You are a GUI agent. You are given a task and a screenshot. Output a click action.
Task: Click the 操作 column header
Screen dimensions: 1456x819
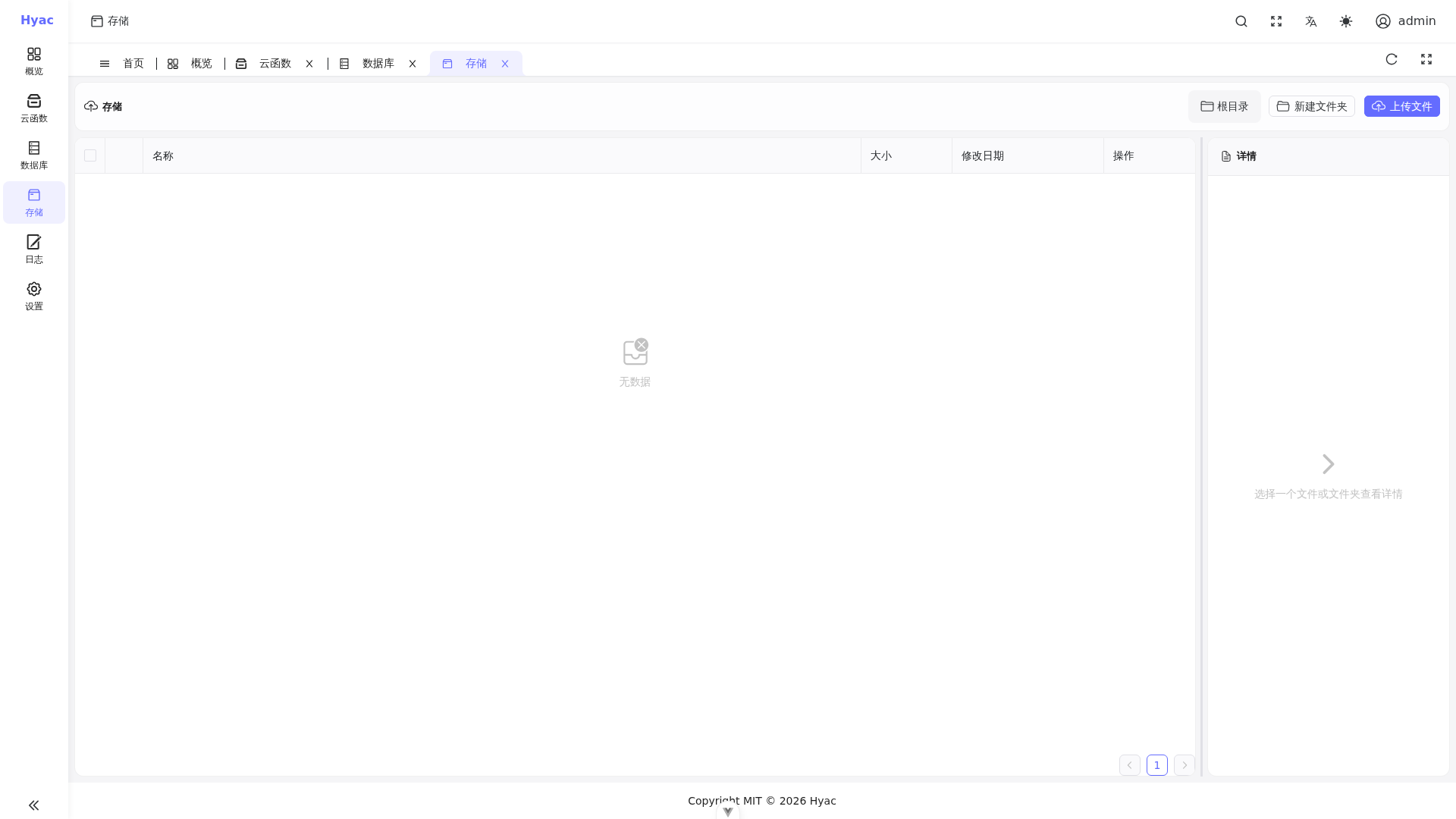[x=1150, y=155]
